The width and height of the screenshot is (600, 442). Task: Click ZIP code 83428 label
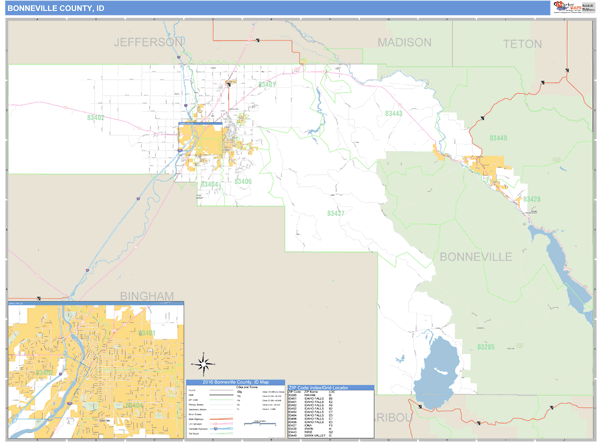pos(532,199)
